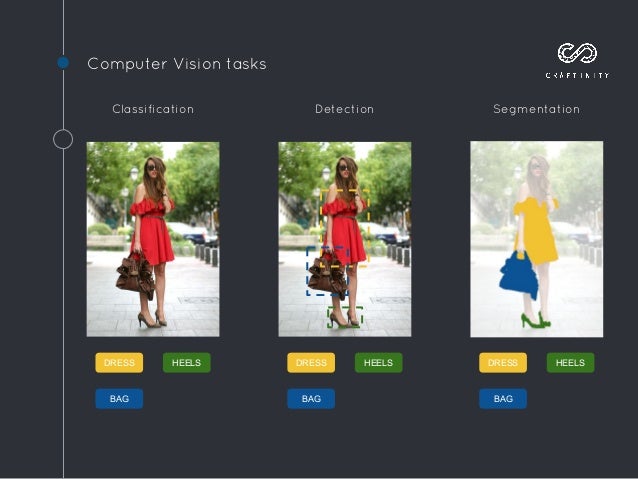This screenshot has width=638, height=479.
Task: Click the hollow circle timeline marker
Action: point(63,139)
